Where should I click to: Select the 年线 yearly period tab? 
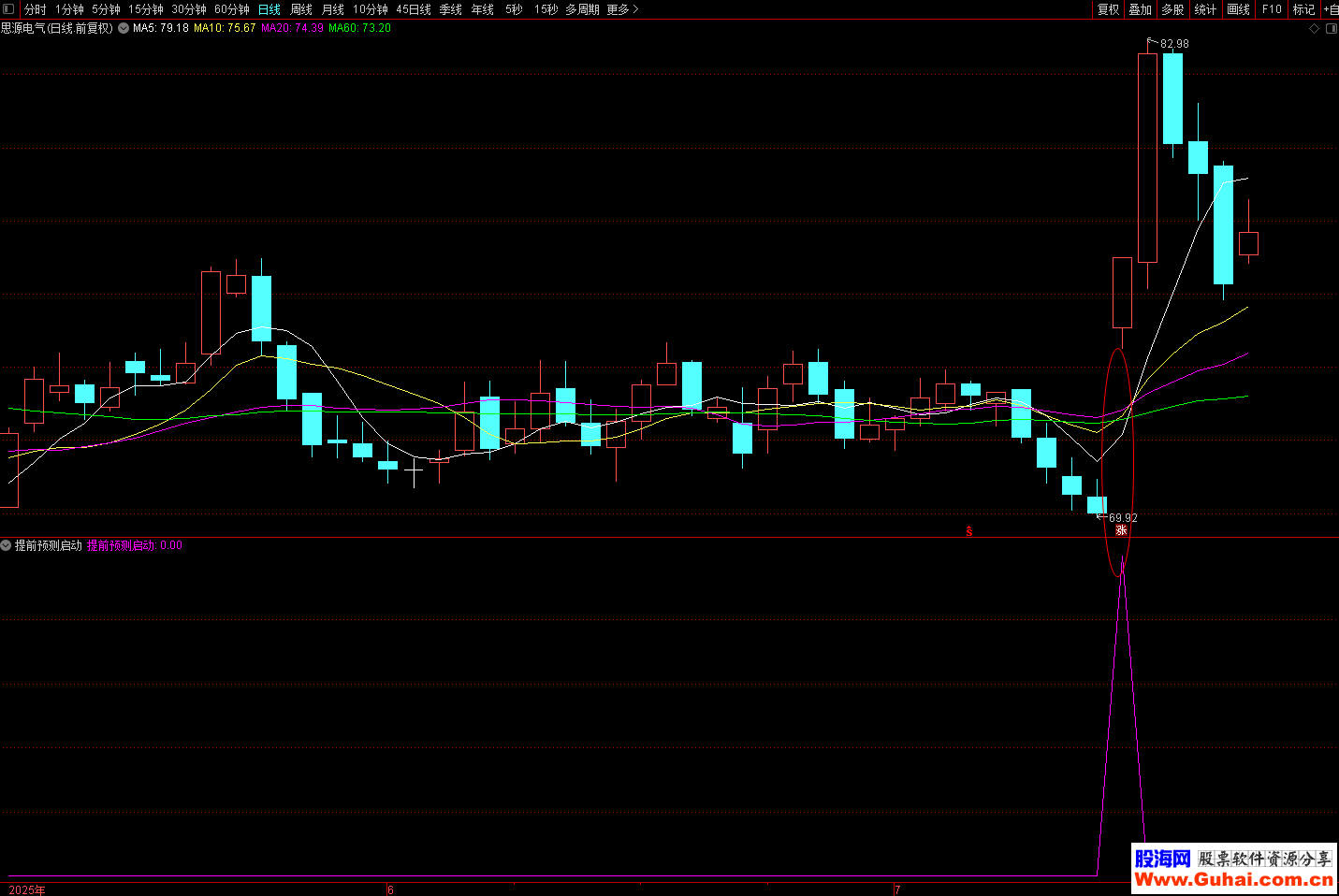point(483,9)
